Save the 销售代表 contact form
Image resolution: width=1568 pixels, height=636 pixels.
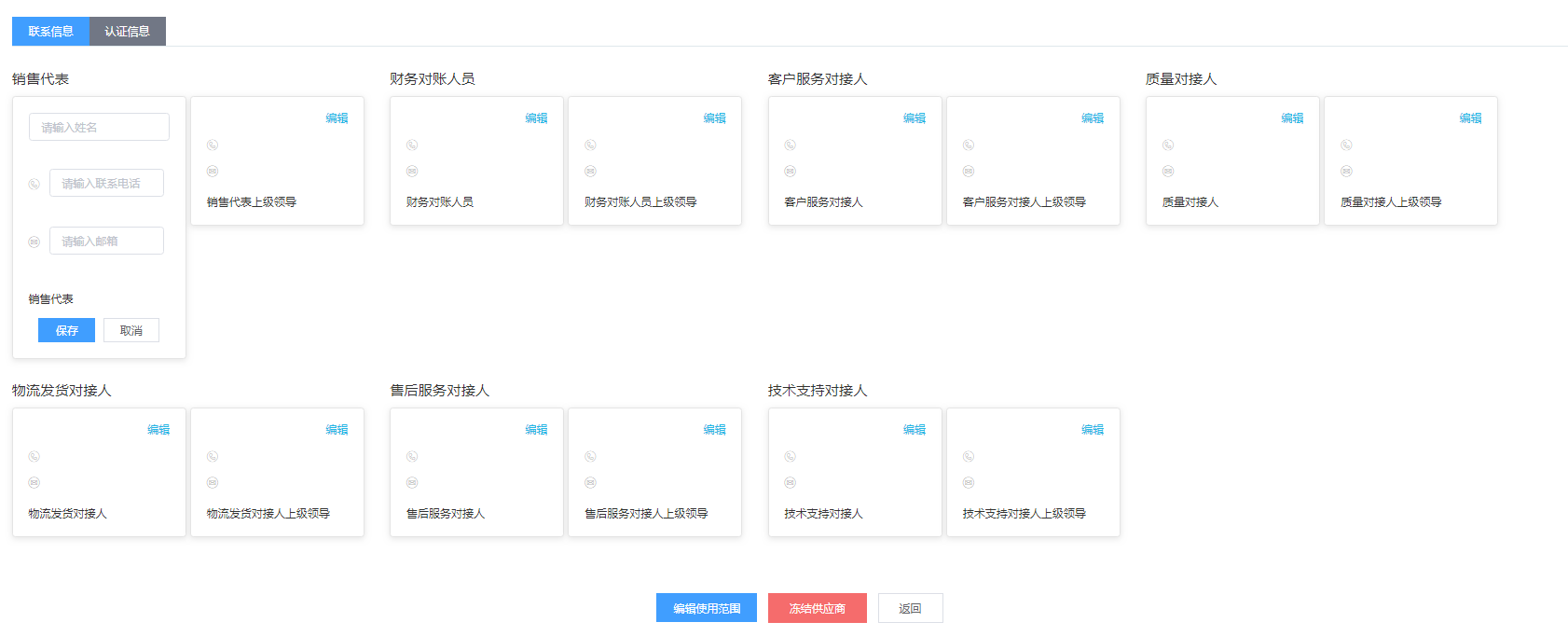point(66,330)
